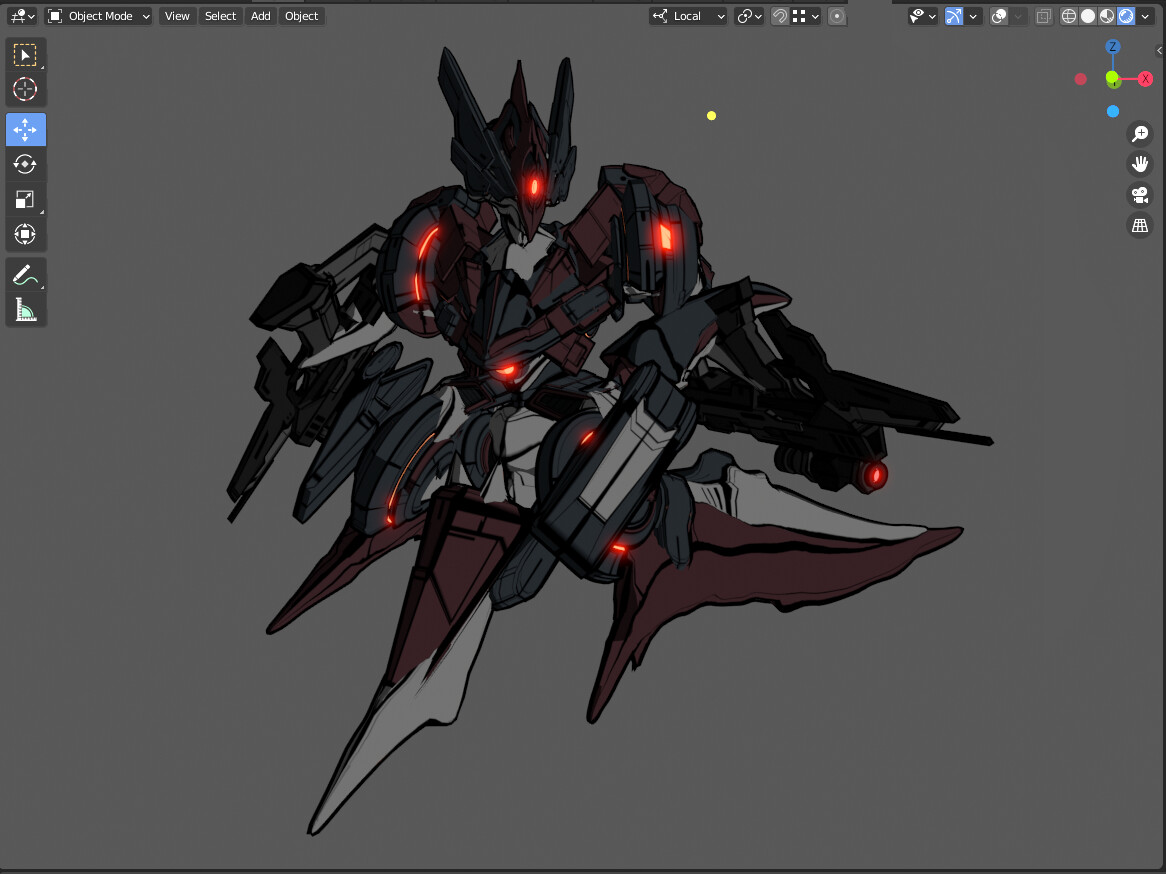Activate the 3D Cursor tool

pyautogui.click(x=25, y=89)
